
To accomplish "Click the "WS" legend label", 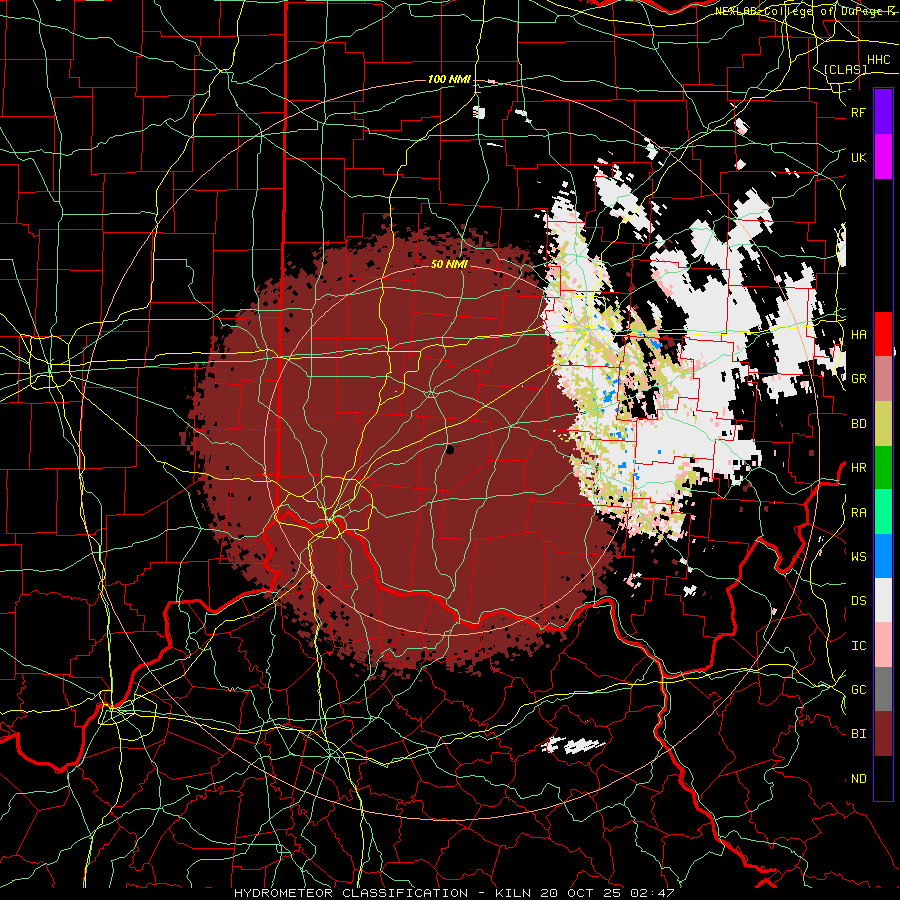I will pyautogui.click(x=858, y=557).
